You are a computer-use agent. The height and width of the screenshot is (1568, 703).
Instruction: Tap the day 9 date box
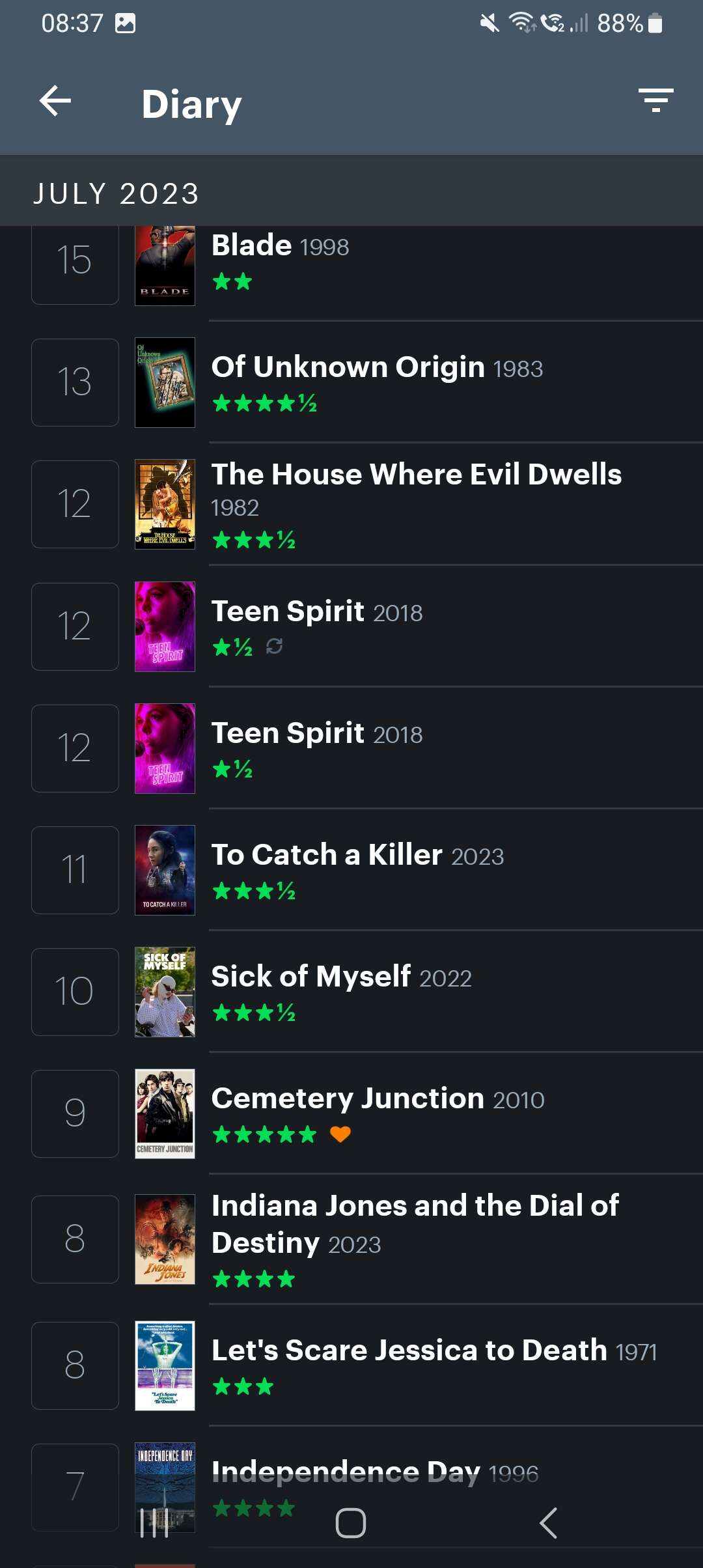coord(75,1113)
